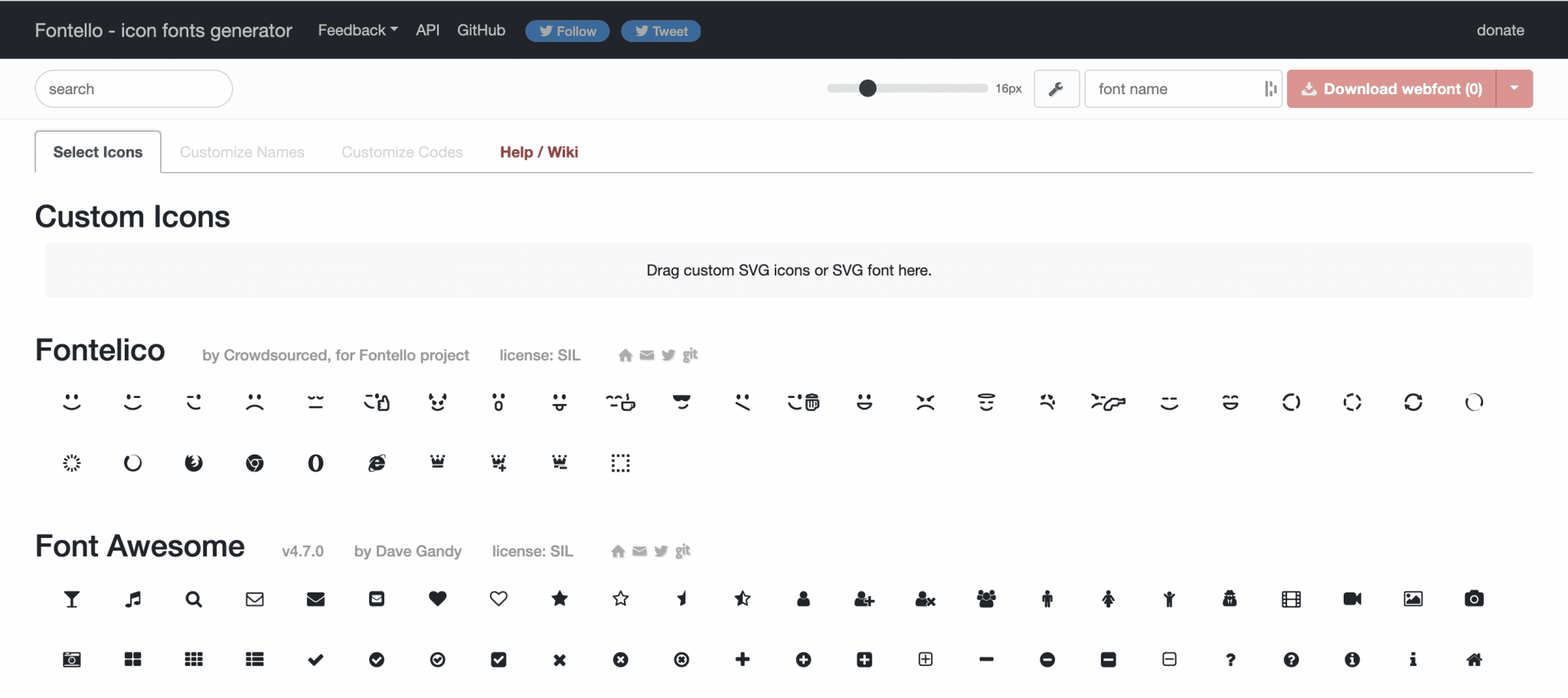Select the shooting gun emoticon
The image size is (1568, 698).
pos(1108,402)
